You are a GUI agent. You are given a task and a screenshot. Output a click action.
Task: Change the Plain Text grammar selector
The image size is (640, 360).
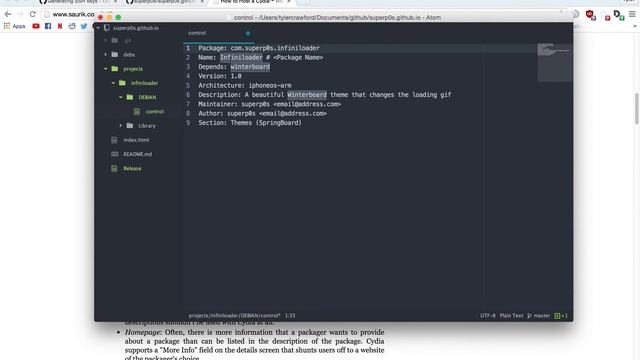point(511,316)
